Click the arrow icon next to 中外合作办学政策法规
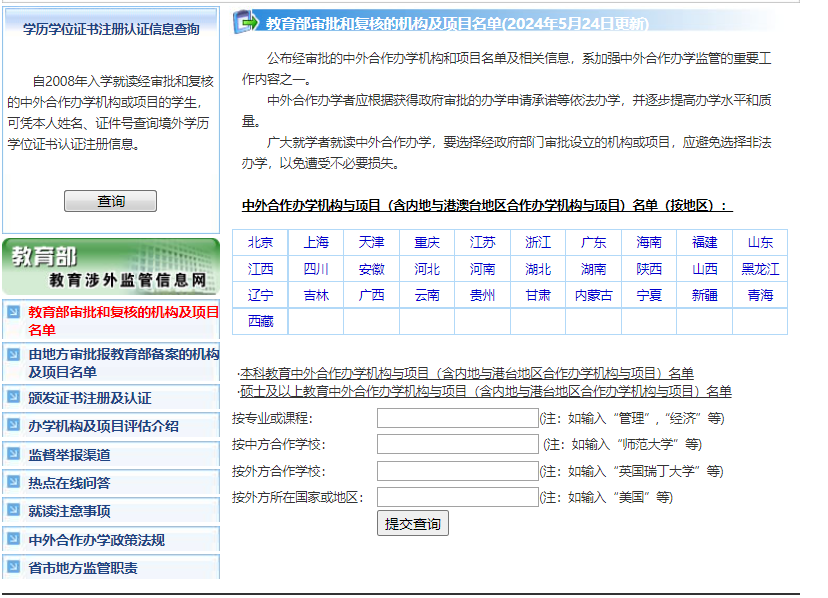The image size is (828, 598). tap(13, 539)
